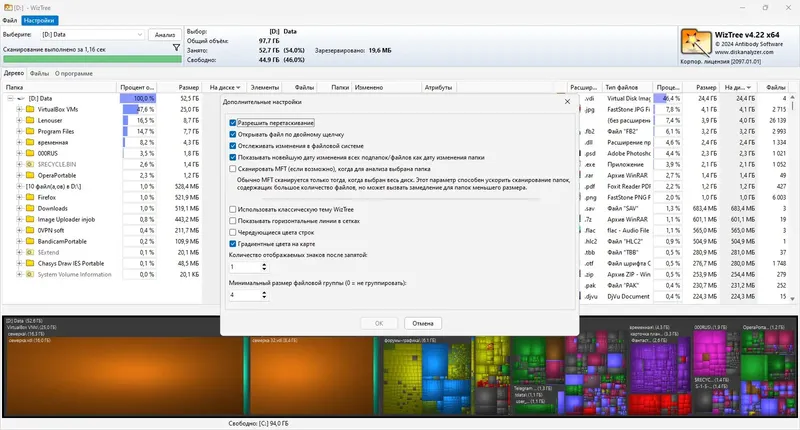Click the green scan progress bar

pyautogui.click(x=92, y=59)
